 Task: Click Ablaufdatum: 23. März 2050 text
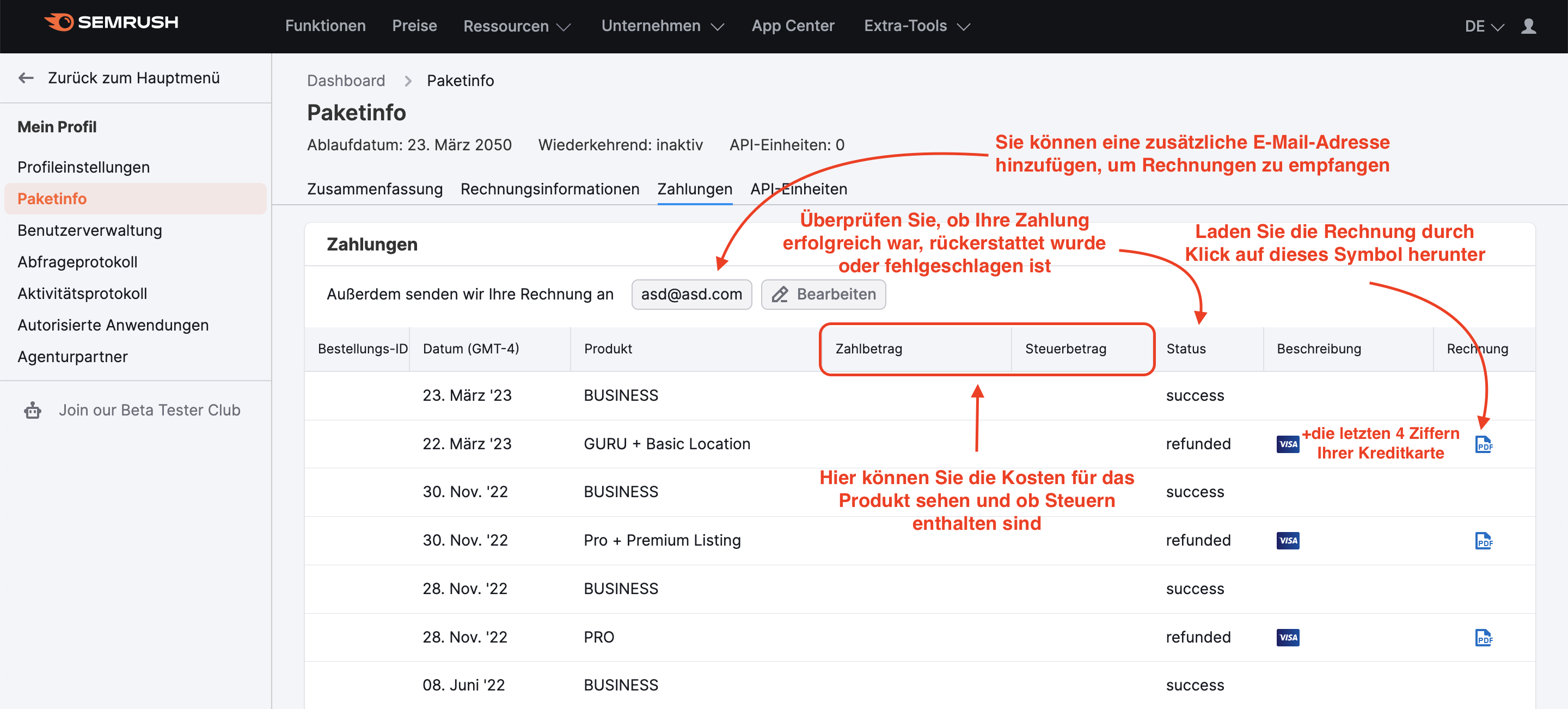409,145
